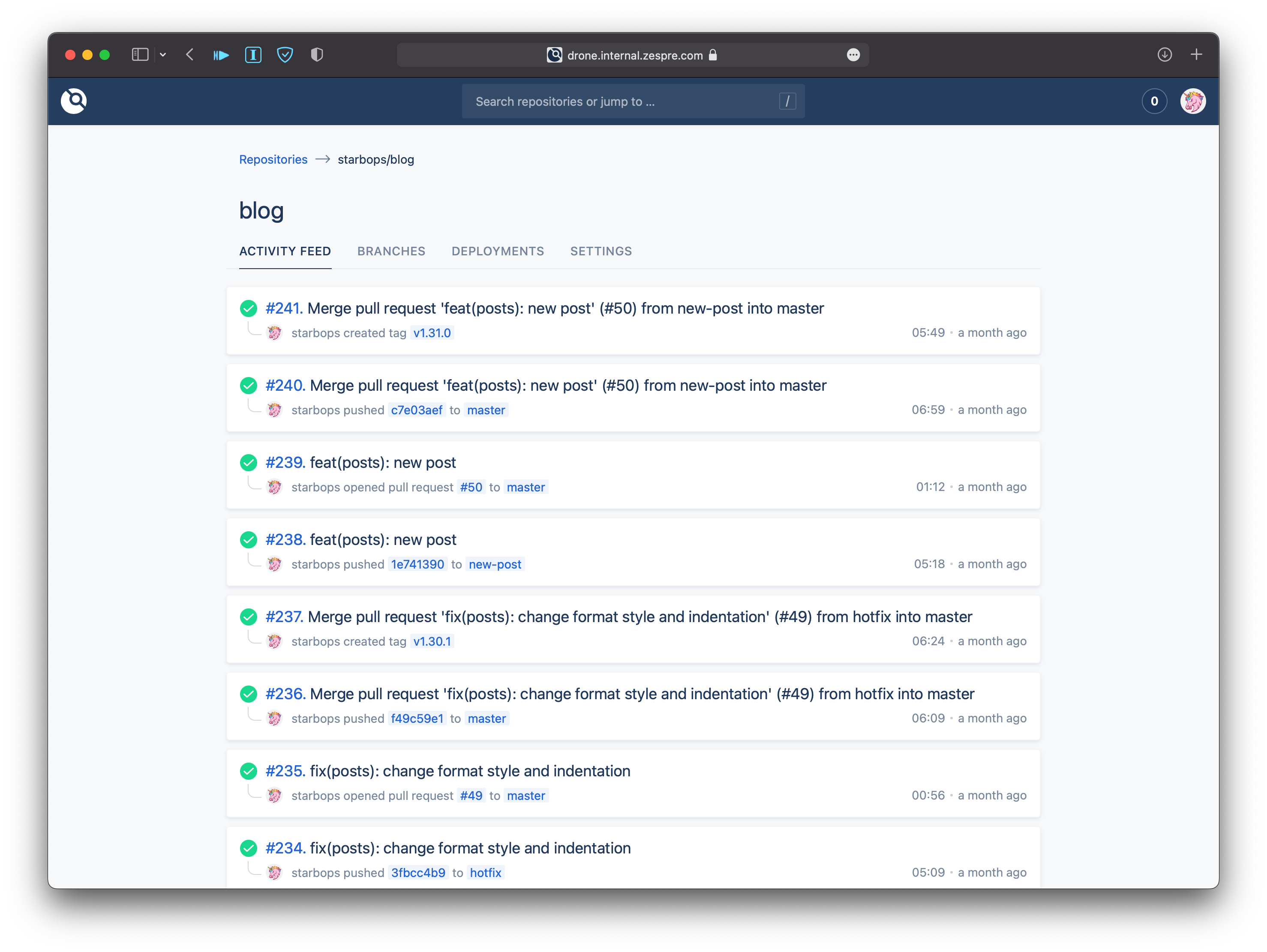The height and width of the screenshot is (952, 1267).
Task: Click the dark shield icon in toolbar
Action: click(x=316, y=54)
